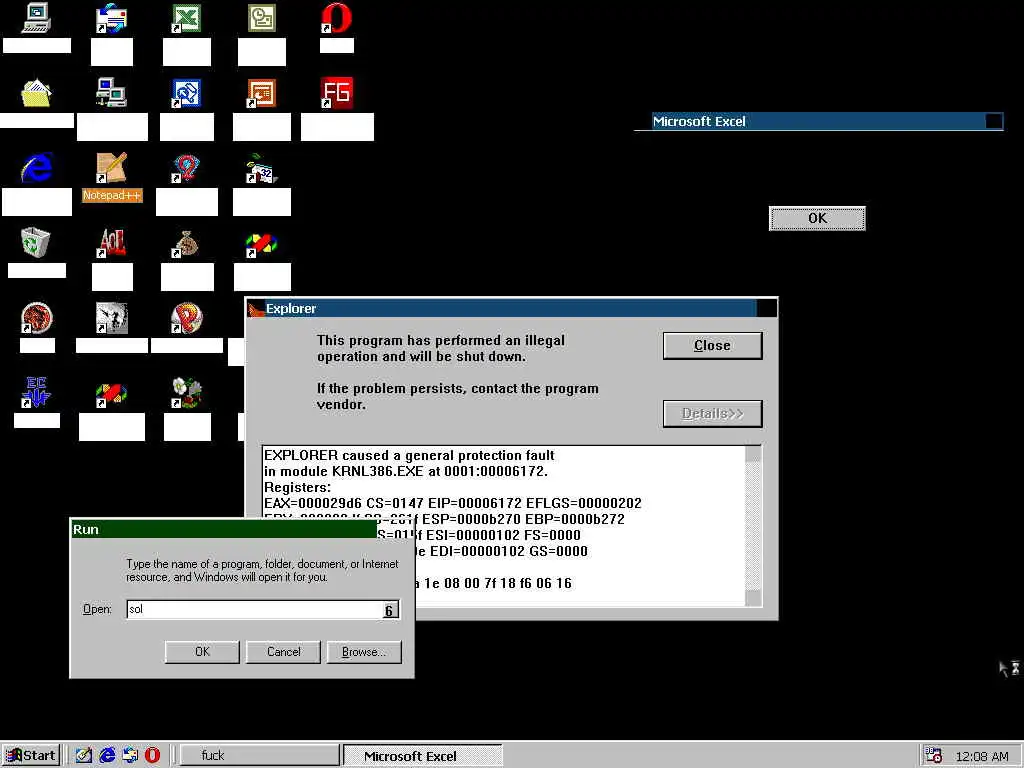Click the "EAX=000029d6 CS=0147" register line
The image size is (1024, 768).
pos(453,503)
